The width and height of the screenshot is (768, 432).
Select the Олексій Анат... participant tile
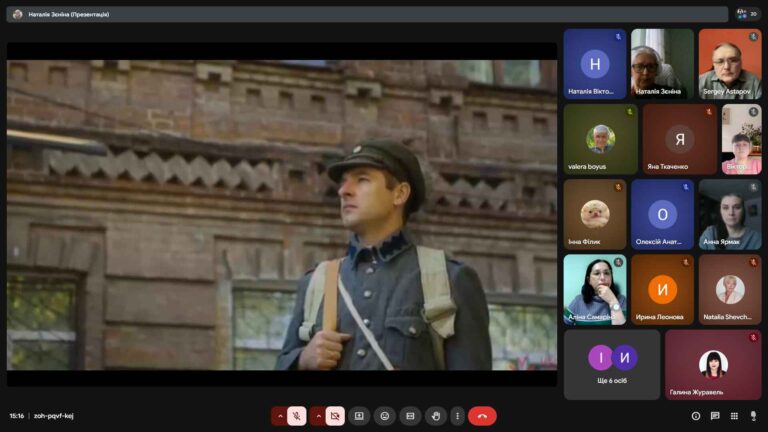662,215
